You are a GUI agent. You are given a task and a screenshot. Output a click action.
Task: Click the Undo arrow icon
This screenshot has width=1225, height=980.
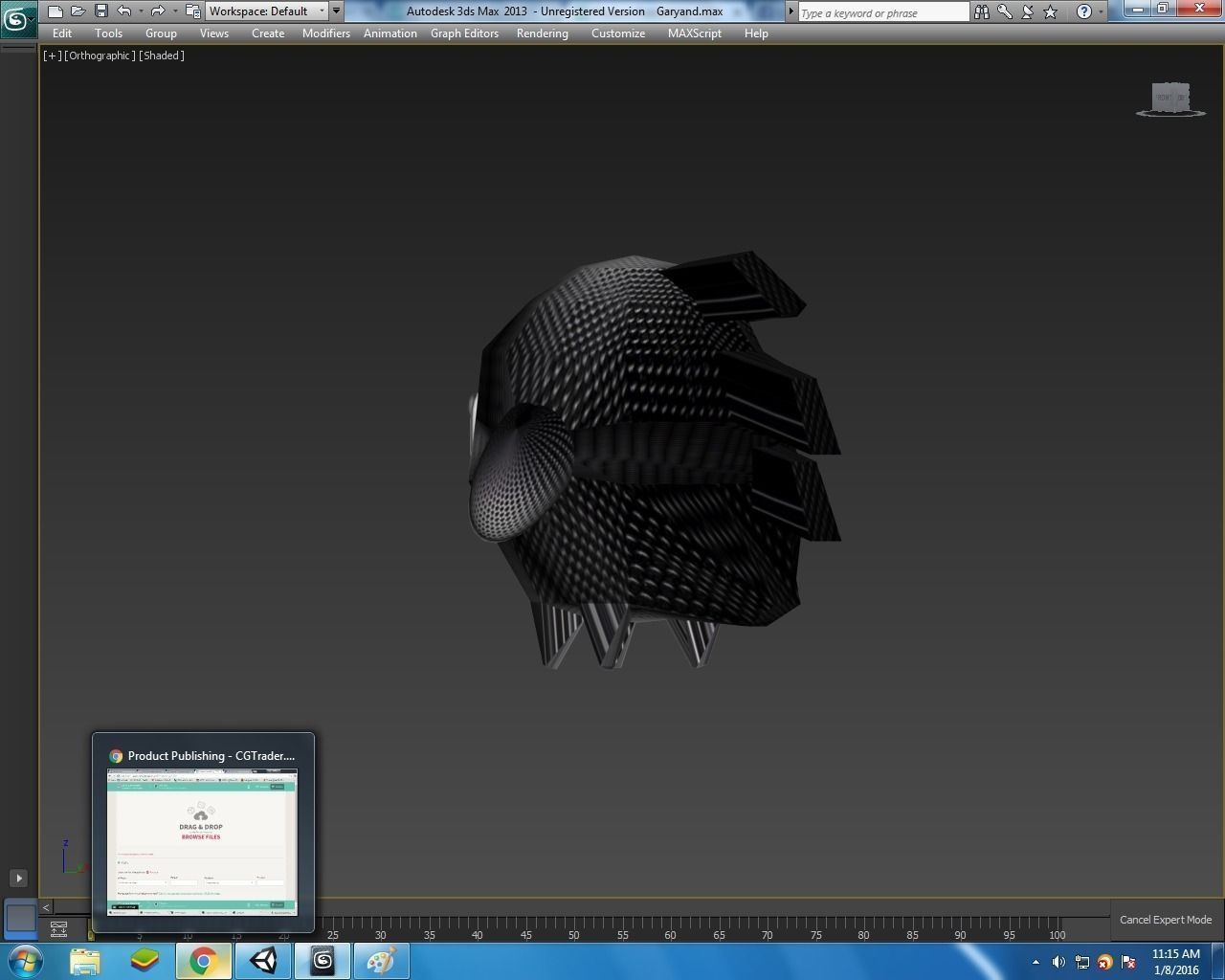[123, 11]
